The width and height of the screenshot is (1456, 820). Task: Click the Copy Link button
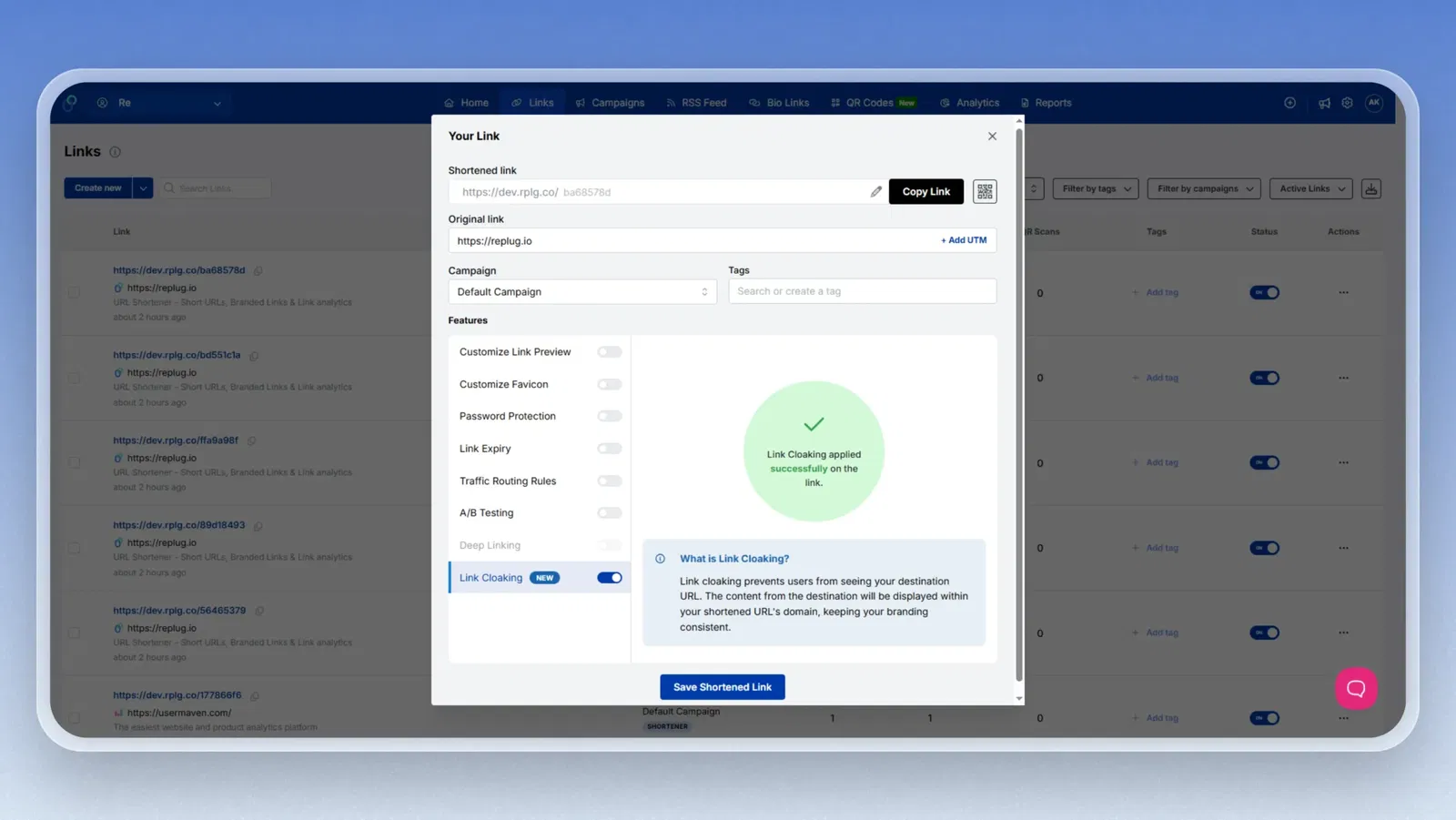pos(925,192)
